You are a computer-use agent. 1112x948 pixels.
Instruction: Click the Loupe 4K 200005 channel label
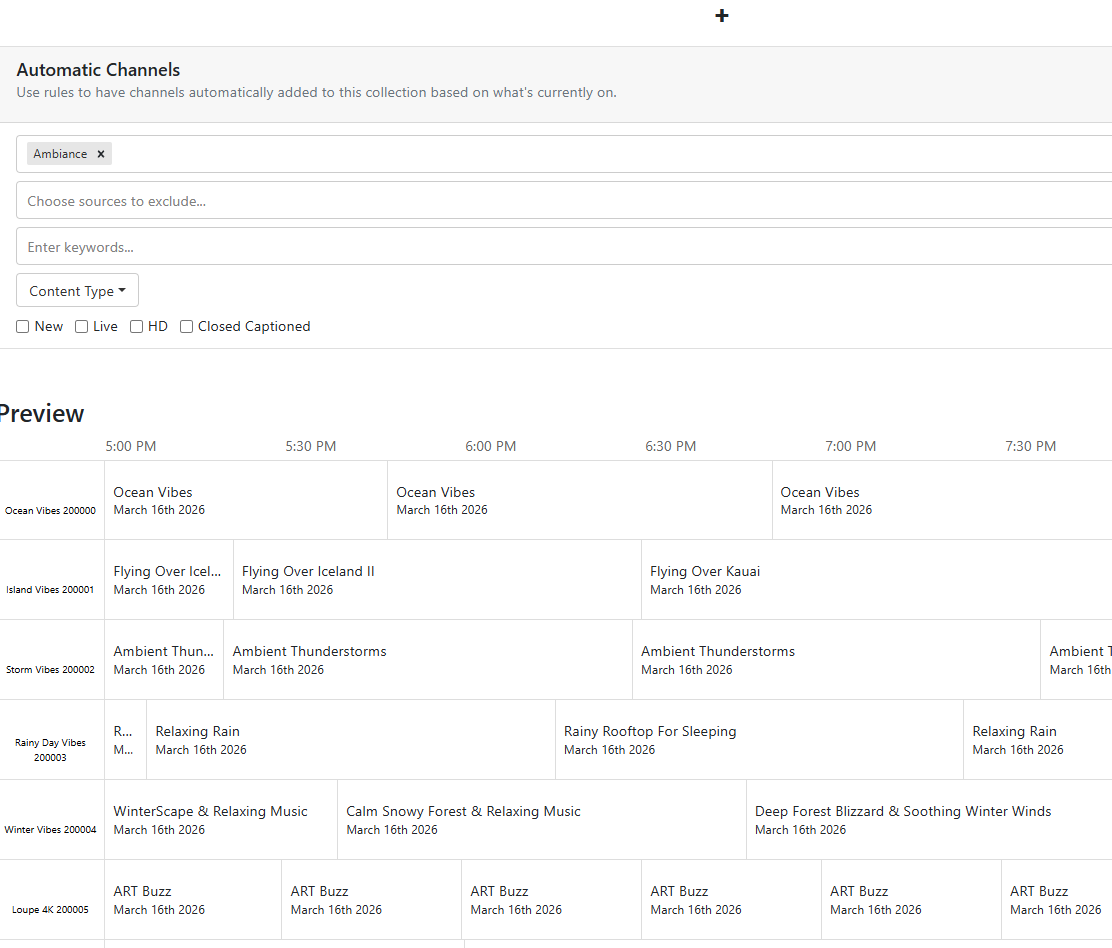coord(51,910)
